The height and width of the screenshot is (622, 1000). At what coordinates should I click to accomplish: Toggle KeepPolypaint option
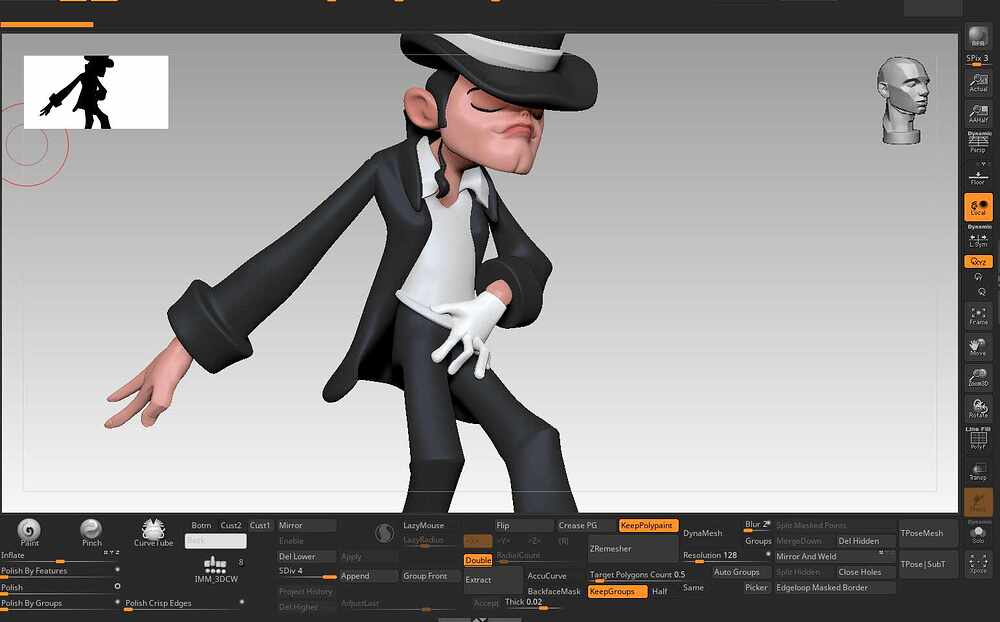pos(647,525)
